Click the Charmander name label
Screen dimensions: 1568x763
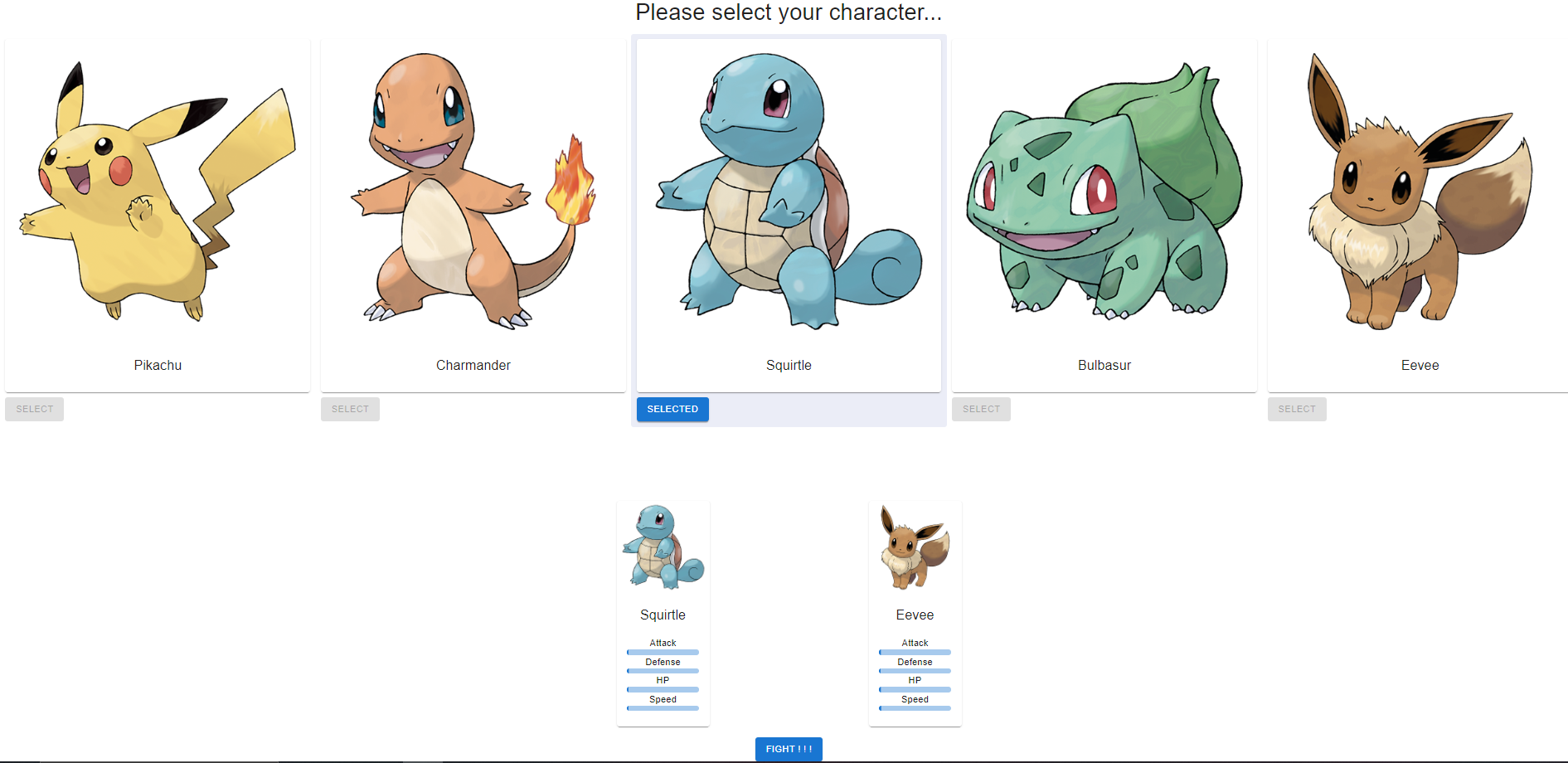click(473, 365)
